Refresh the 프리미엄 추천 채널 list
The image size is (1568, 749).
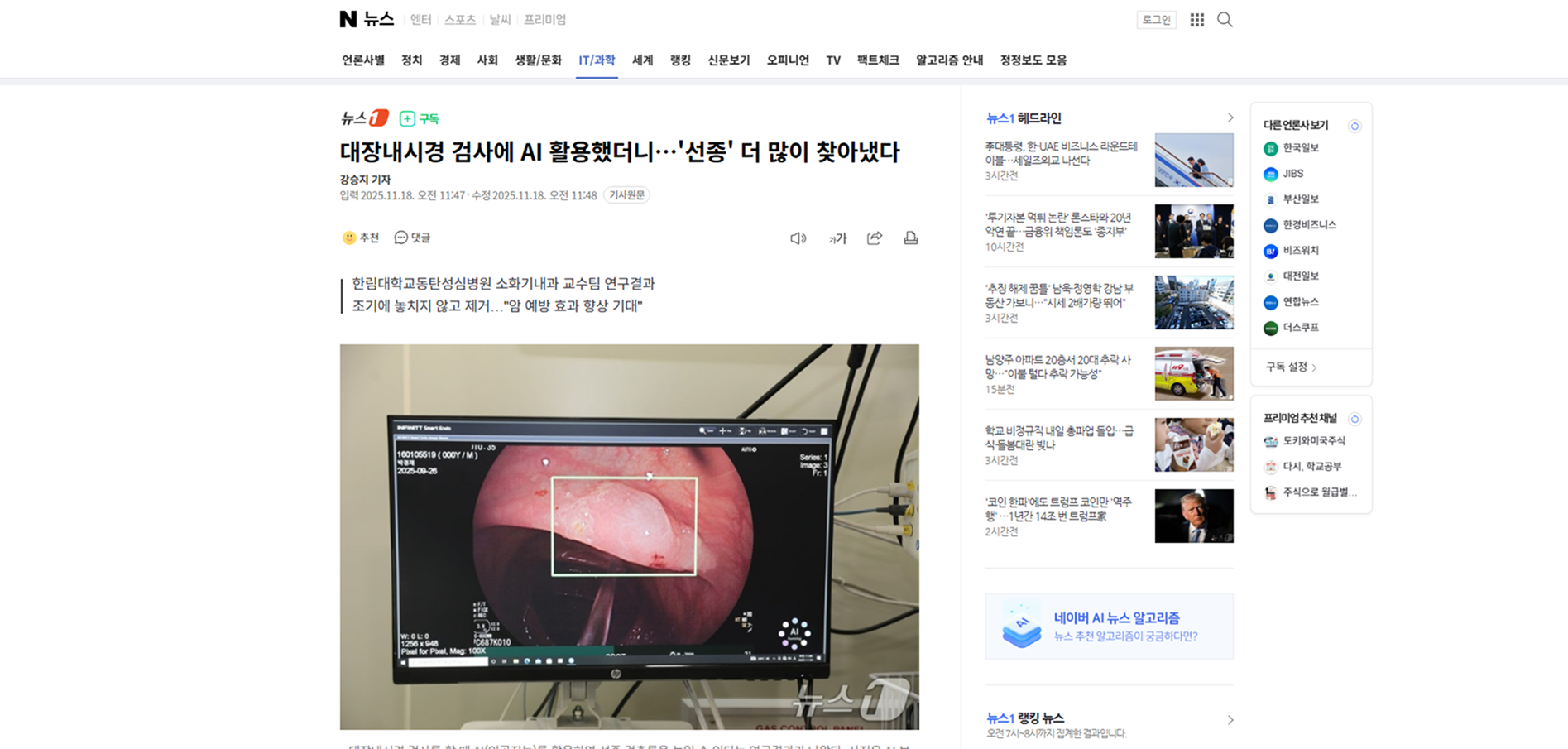click(1355, 419)
